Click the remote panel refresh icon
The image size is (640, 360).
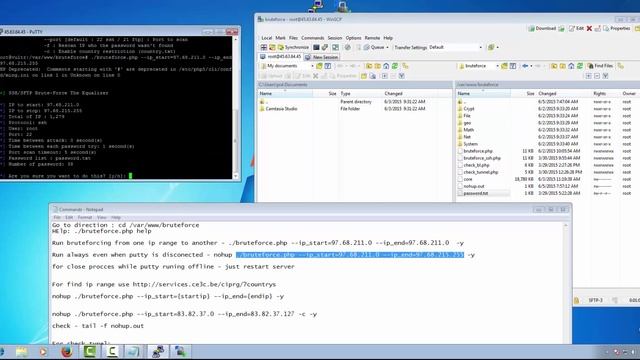tap(580, 66)
